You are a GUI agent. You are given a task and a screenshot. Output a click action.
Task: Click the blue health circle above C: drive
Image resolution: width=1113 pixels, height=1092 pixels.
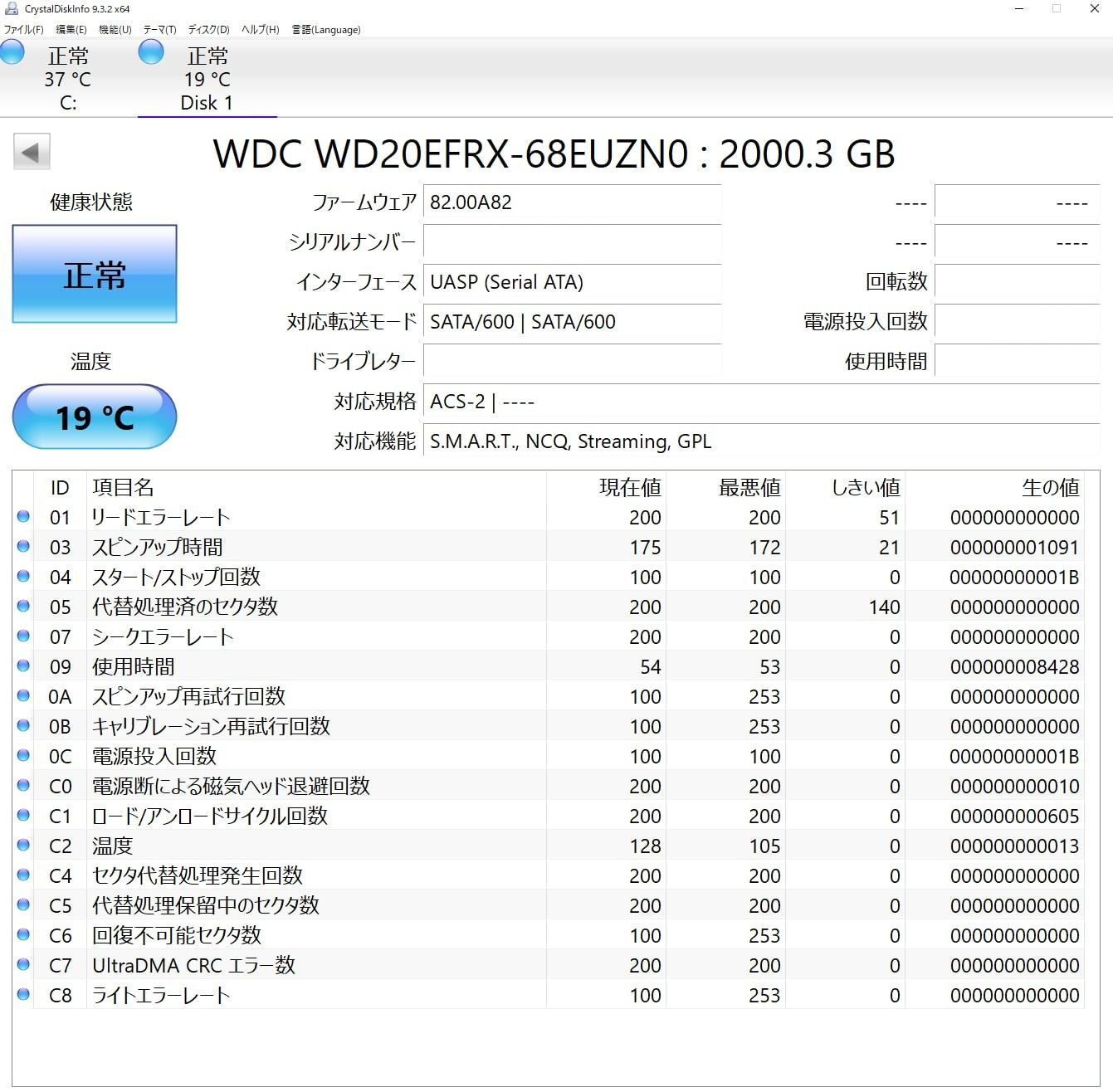coord(12,51)
